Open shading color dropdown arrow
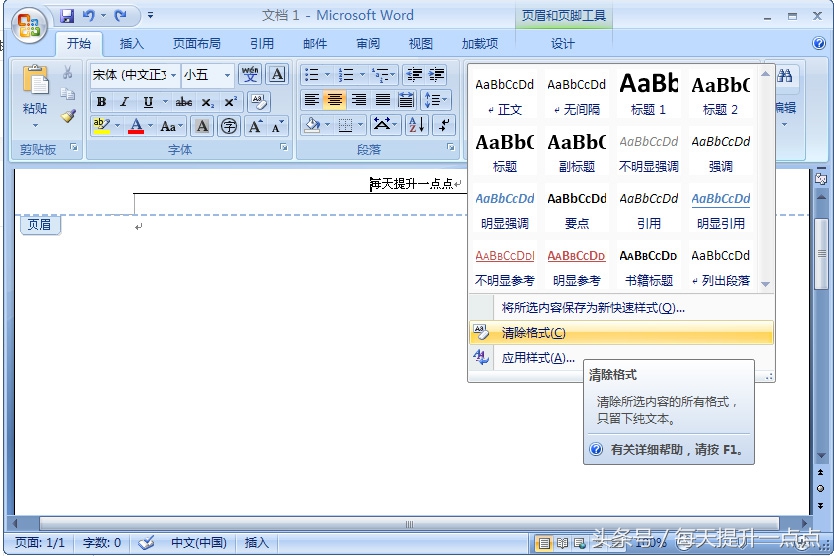The height and width of the screenshot is (556, 834). [x=328, y=126]
